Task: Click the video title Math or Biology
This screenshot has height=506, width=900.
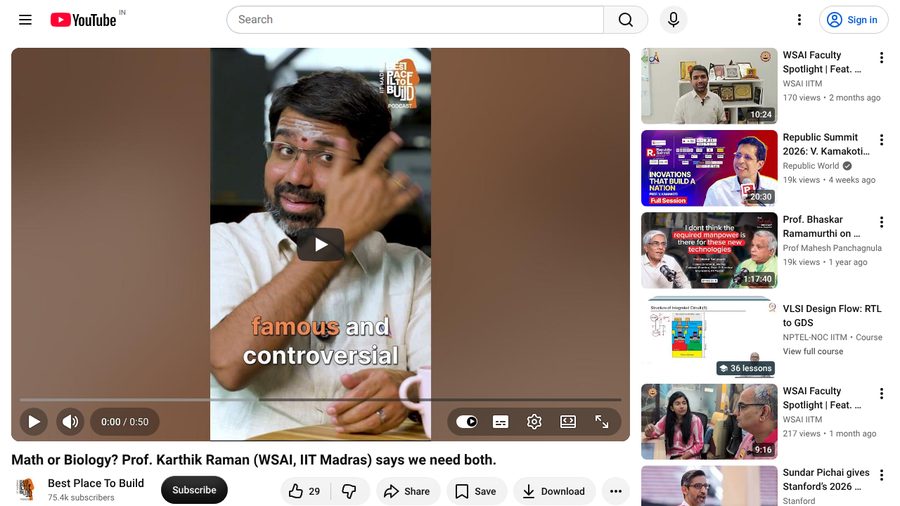Action: point(254,460)
